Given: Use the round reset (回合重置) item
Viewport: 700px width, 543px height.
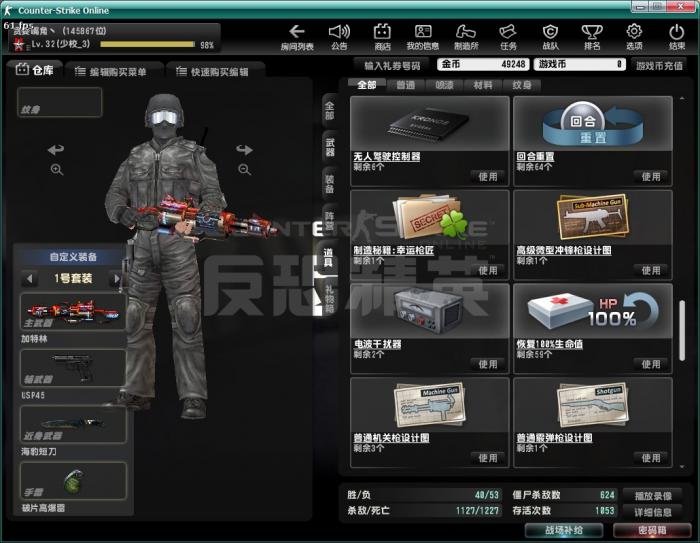Looking at the screenshot, I should click(651, 177).
